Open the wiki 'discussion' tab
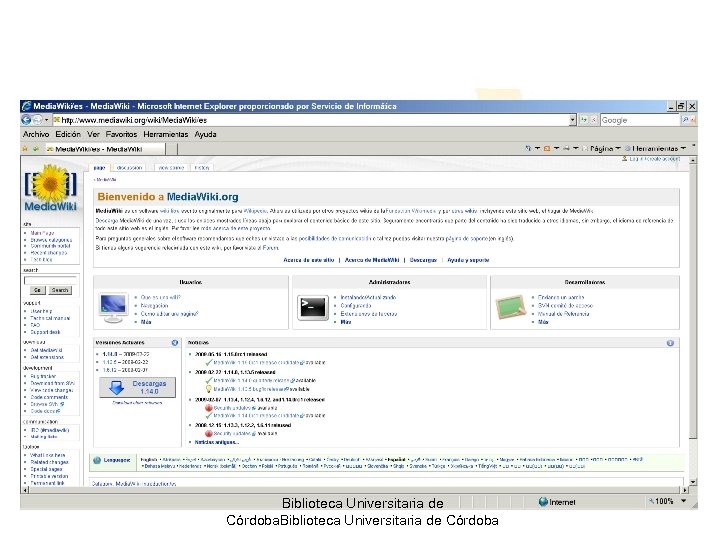 click(x=129, y=168)
